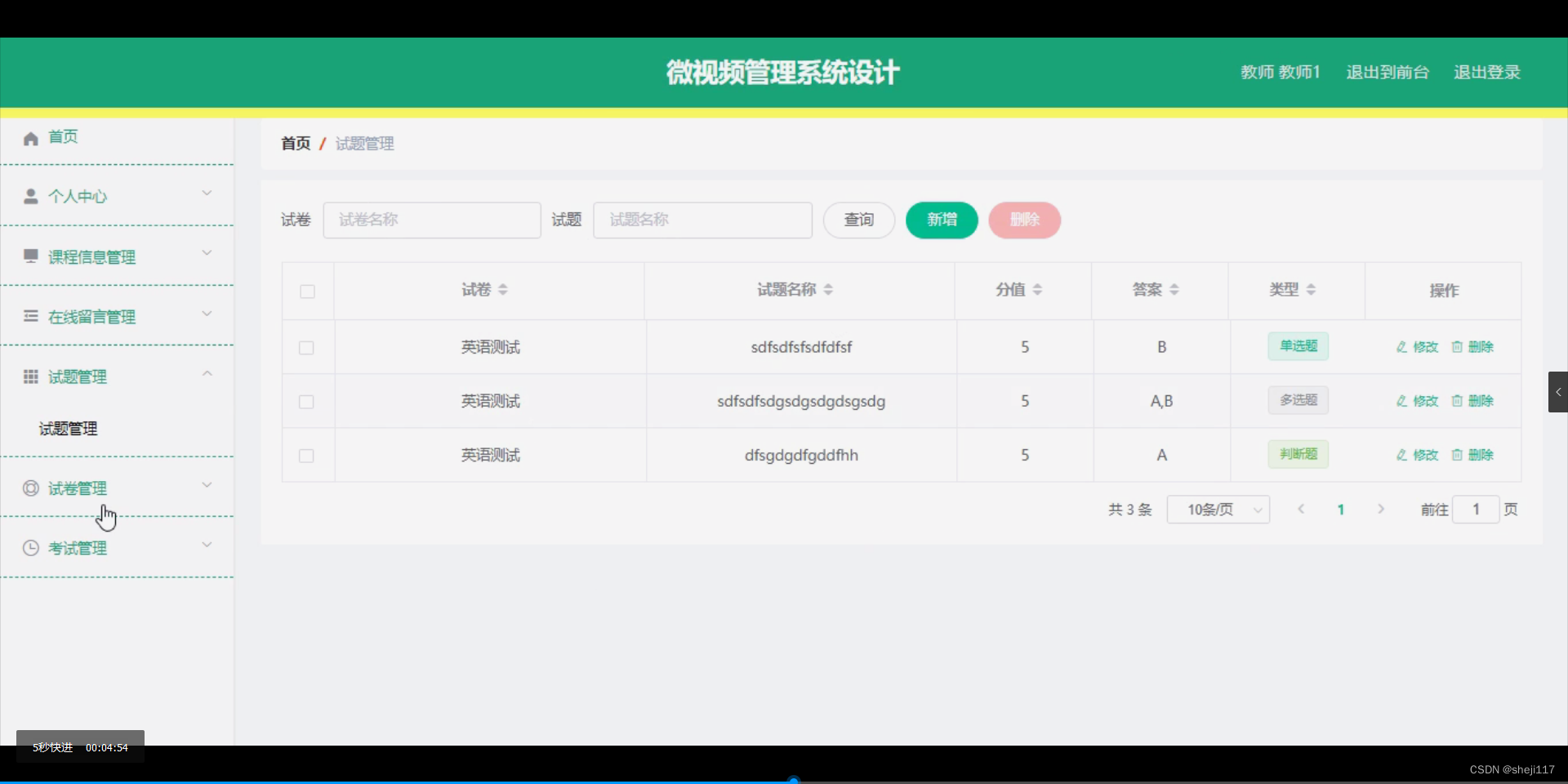Click the 个人中心 person icon
This screenshot has height=784, width=1568.
[30, 196]
